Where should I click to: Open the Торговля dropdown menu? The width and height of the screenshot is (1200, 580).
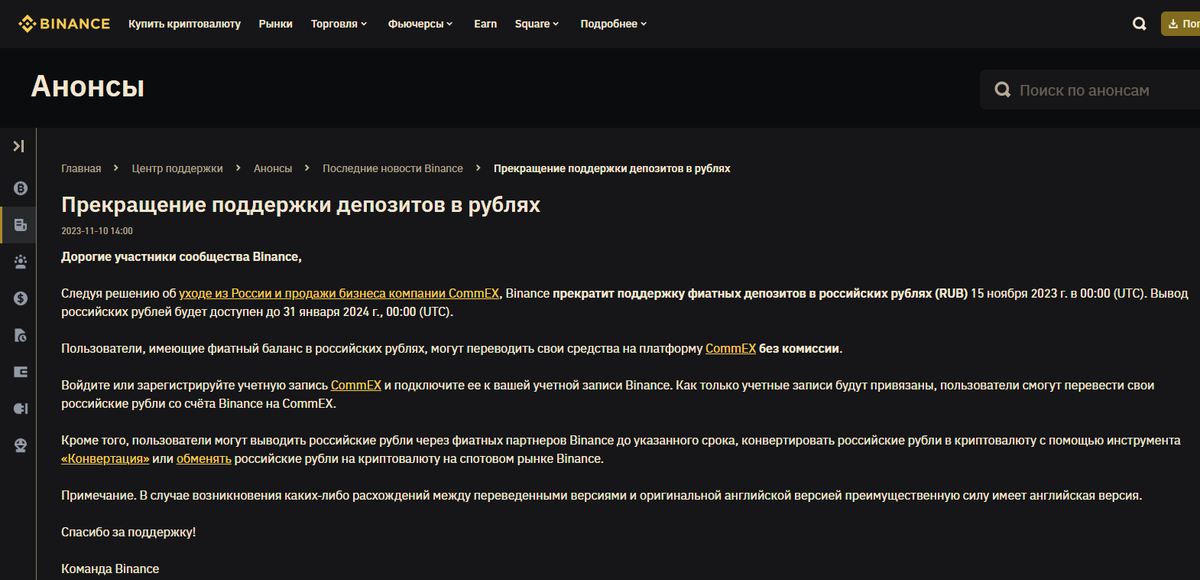tap(337, 23)
